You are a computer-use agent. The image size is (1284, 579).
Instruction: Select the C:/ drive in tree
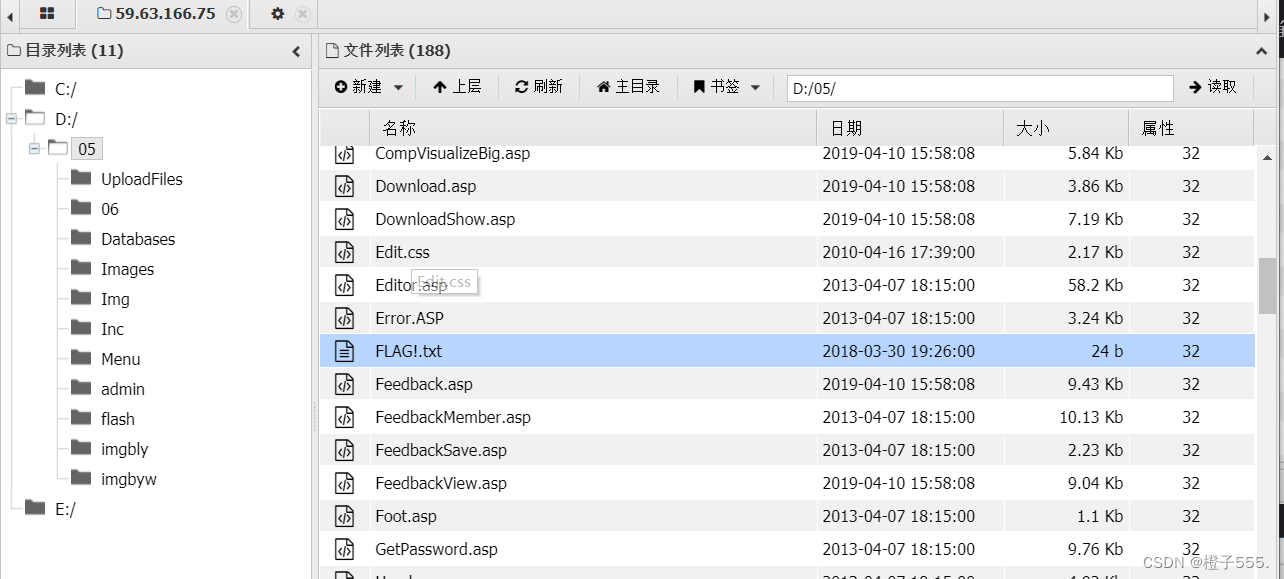(x=65, y=89)
